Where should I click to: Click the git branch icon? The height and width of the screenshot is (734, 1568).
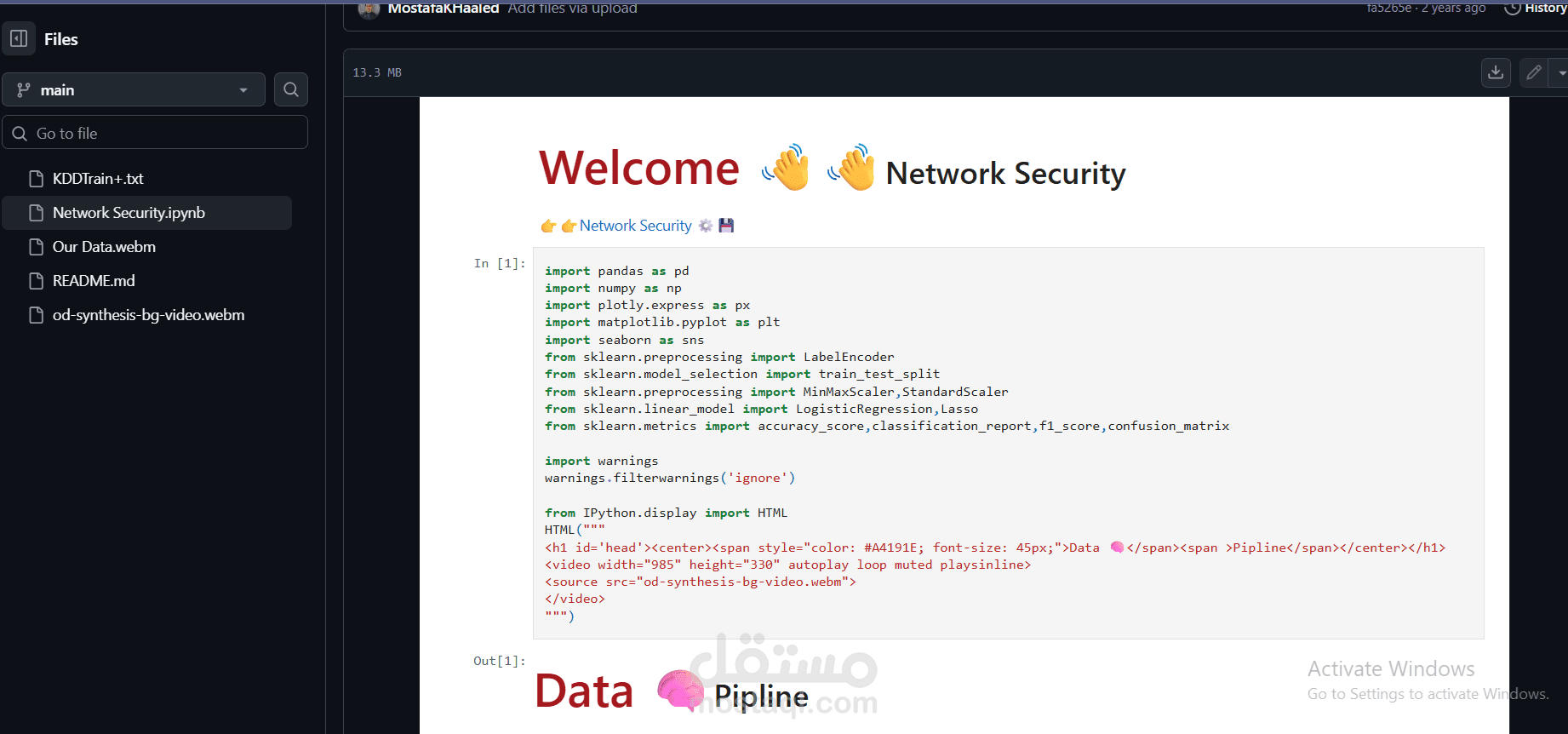[24, 89]
